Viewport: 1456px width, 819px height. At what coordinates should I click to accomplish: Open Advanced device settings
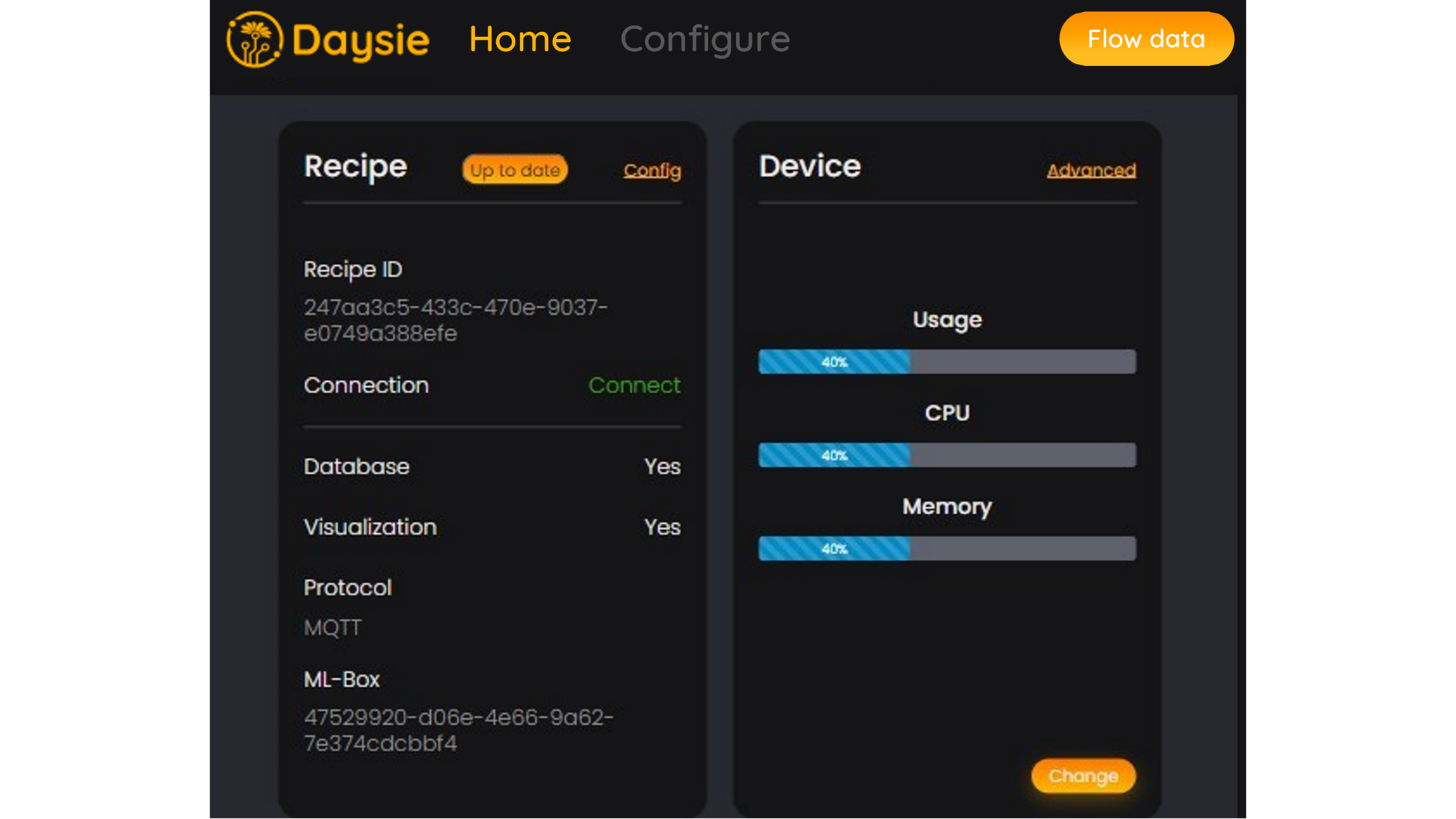(x=1091, y=171)
